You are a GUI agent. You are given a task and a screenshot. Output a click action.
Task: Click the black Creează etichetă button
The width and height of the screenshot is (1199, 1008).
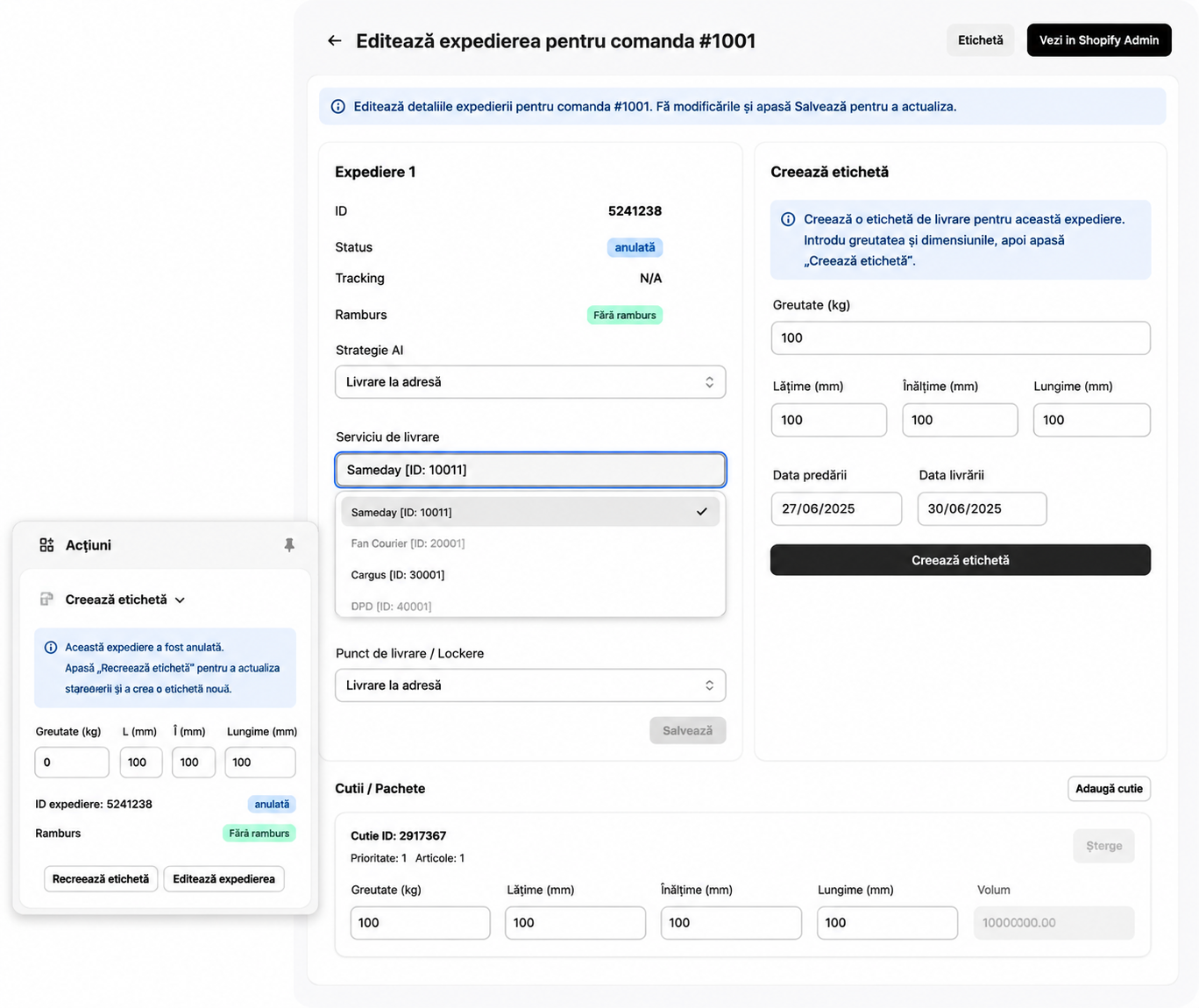click(x=961, y=560)
